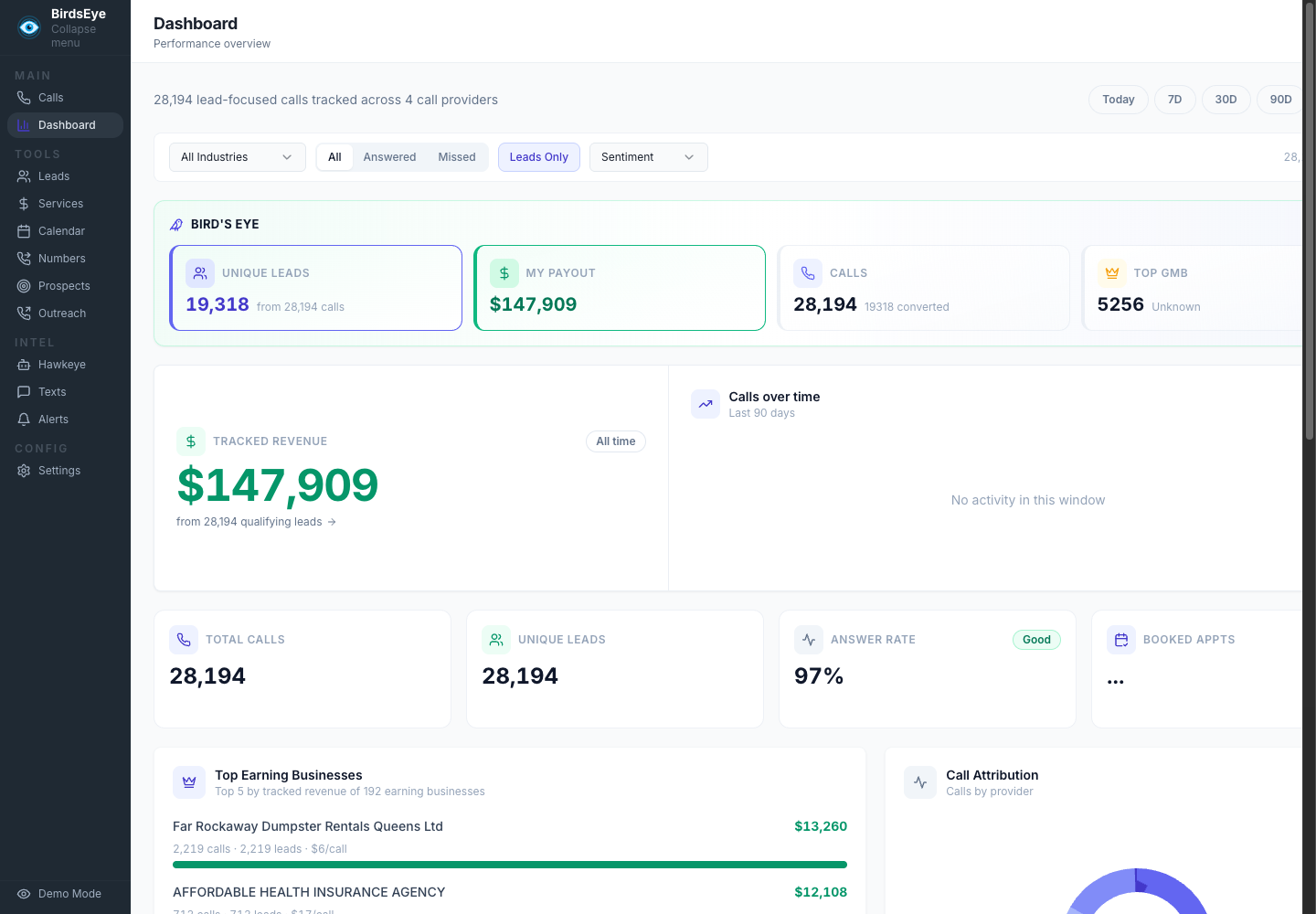Open the All time revenue range selector
1316x914 pixels.
coord(616,441)
